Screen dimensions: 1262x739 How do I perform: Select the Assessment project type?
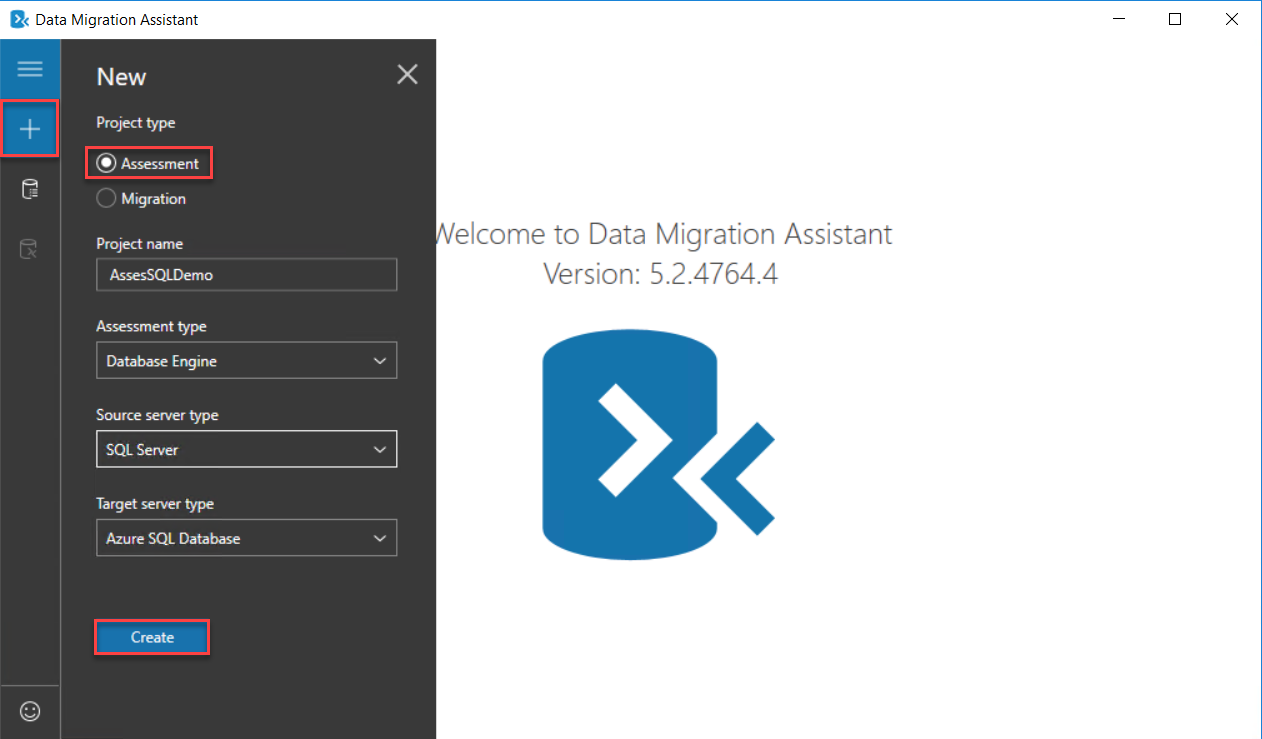[106, 164]
